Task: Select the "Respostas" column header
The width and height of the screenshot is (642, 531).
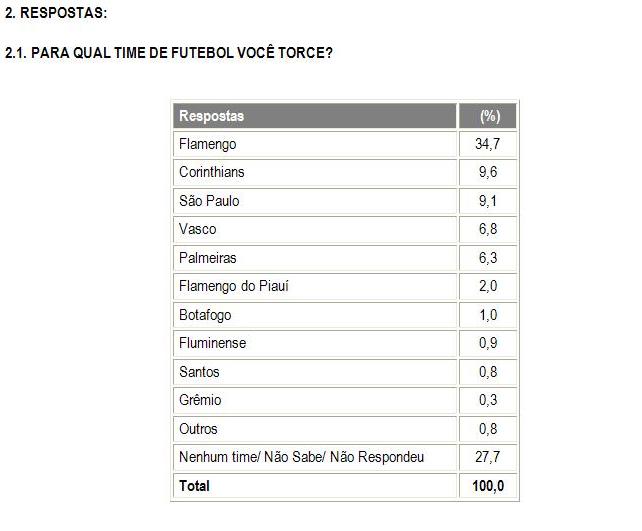Action: point(211,116)
